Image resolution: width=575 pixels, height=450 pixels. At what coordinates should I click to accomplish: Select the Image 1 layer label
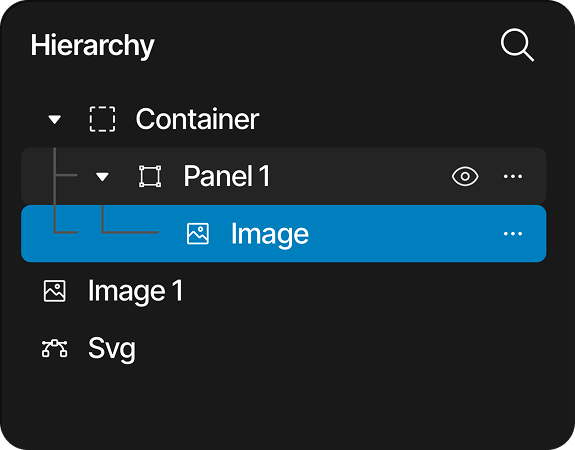coord(135,292)
